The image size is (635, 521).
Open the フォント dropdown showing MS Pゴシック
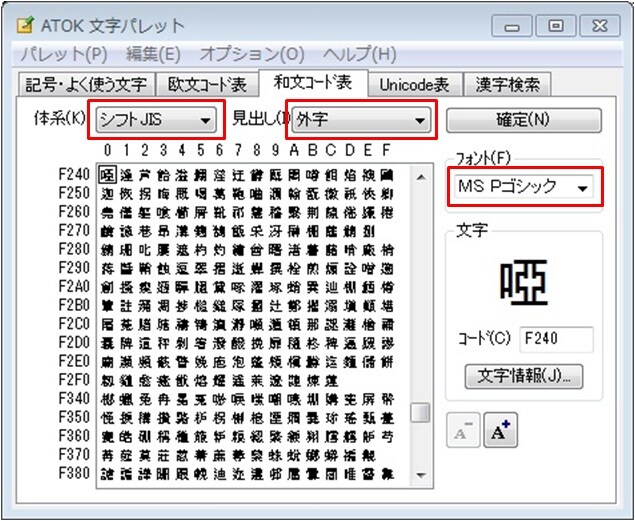tap(524, 187)
